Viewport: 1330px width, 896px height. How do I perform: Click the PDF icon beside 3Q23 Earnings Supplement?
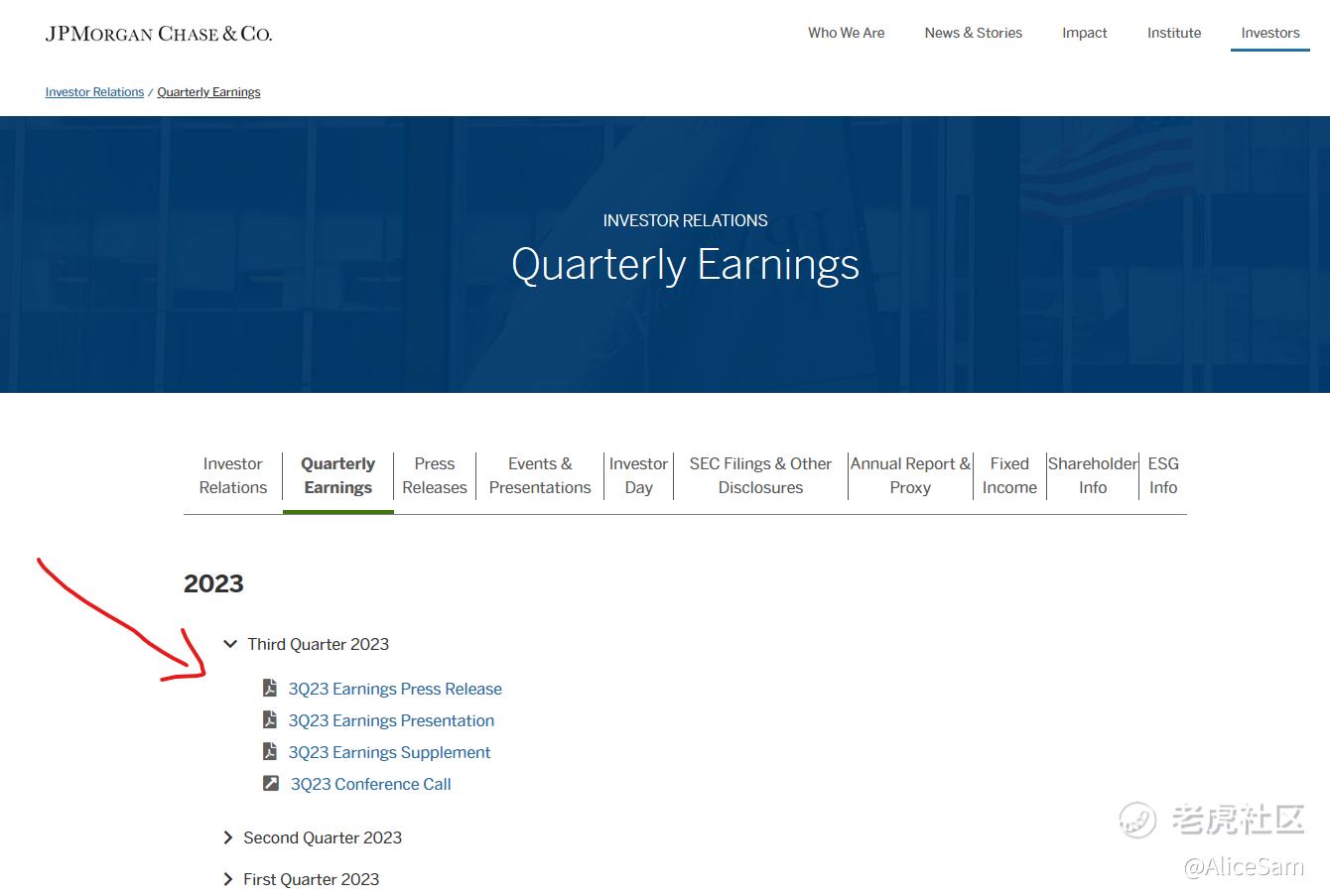269,751
